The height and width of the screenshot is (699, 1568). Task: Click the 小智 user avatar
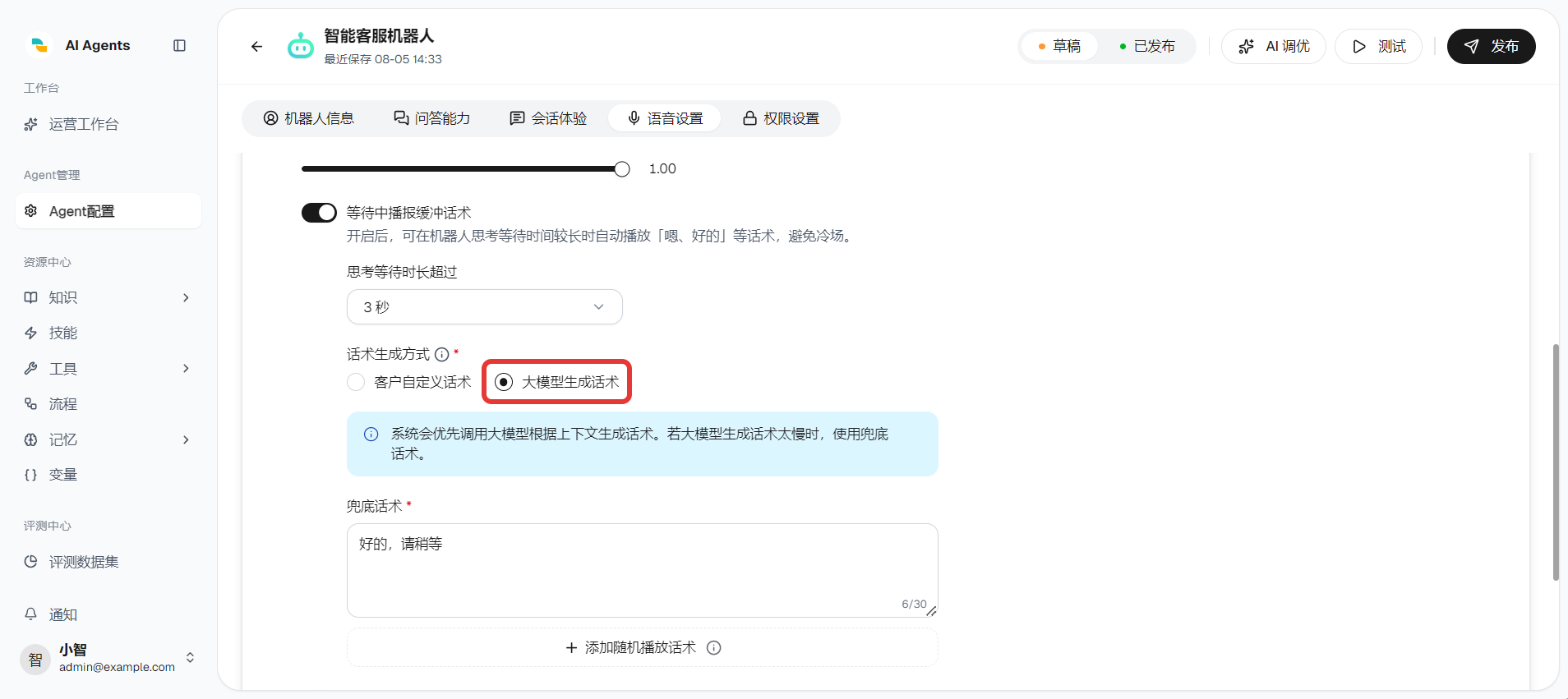coord(35,659)
